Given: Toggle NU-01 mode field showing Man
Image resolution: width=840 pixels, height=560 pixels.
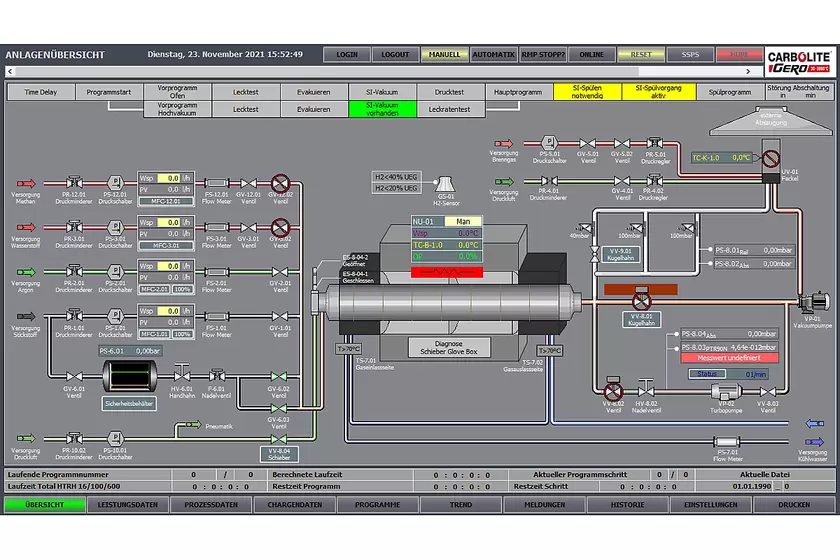Looking at the screenshot, I should [x=463, y=221].
